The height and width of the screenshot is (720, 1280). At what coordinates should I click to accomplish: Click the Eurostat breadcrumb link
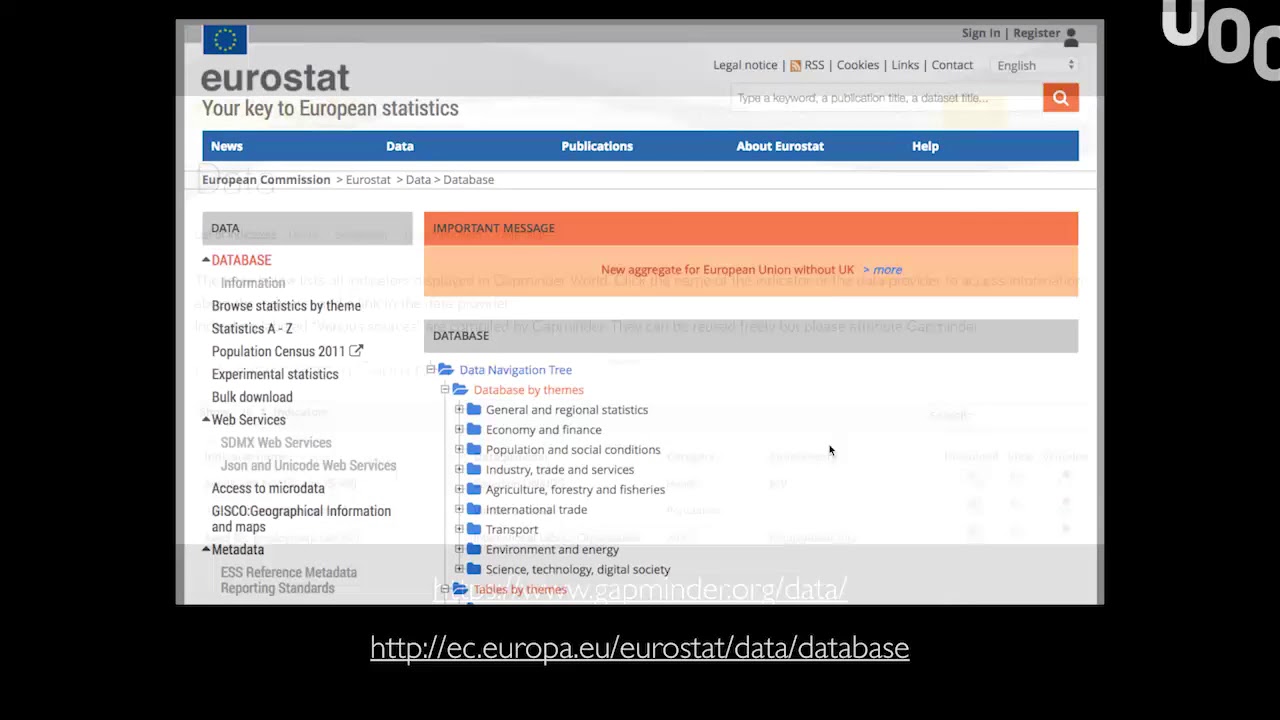368,180
